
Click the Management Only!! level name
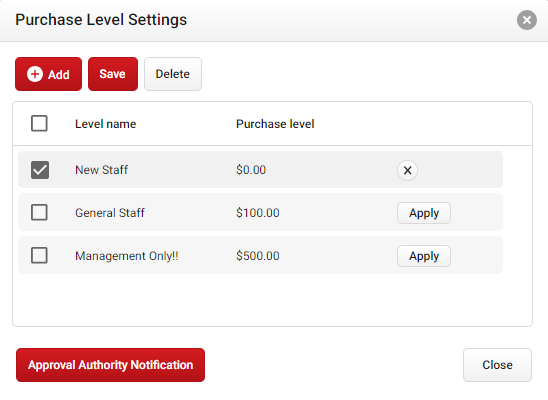[x=127, y=256]
